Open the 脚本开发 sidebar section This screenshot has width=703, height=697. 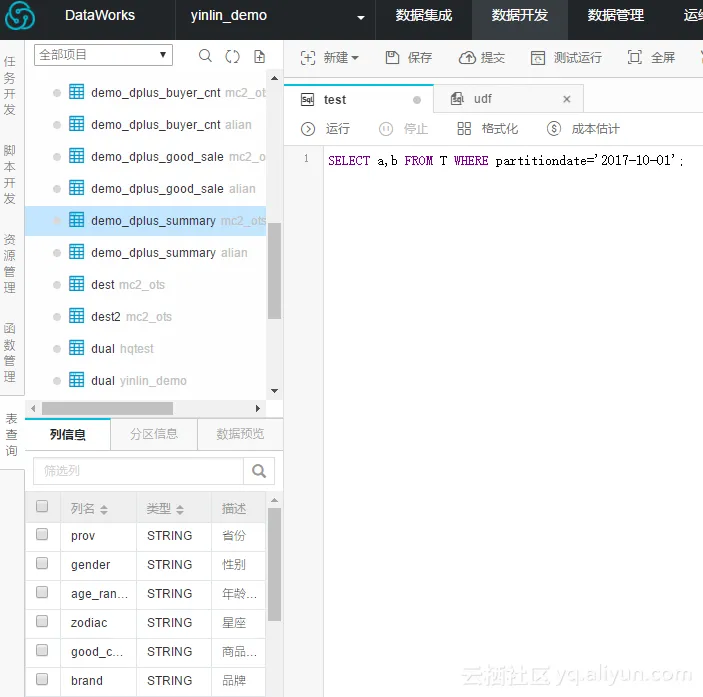pos(10,174)
